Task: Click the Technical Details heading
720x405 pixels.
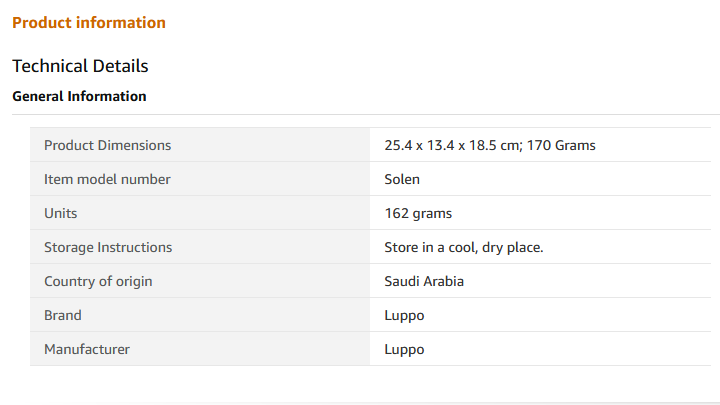Action: tap(80, 66)
